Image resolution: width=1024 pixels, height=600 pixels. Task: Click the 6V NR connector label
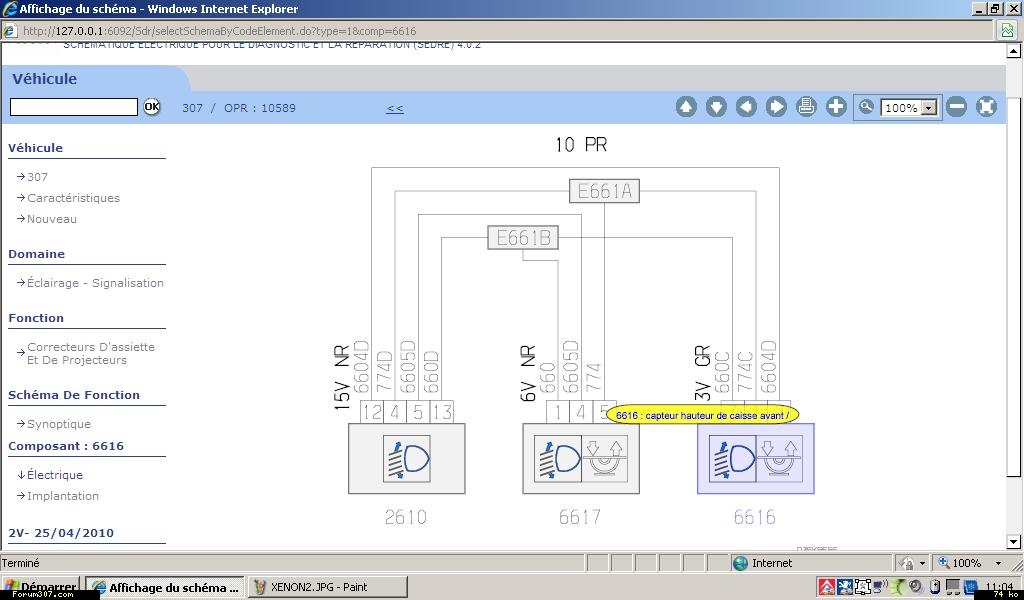528,373
